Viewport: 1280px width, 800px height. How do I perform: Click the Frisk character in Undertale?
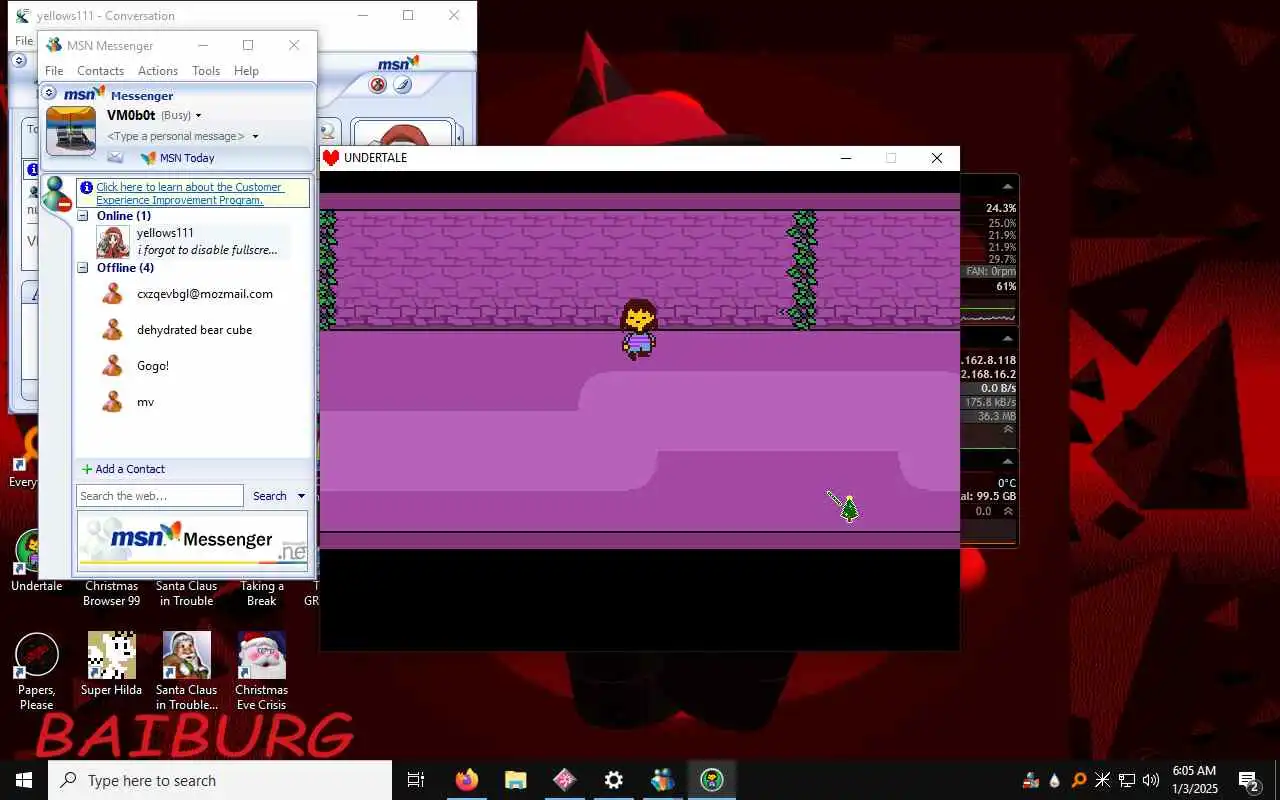pyautogui.click(x=639, y=329)
